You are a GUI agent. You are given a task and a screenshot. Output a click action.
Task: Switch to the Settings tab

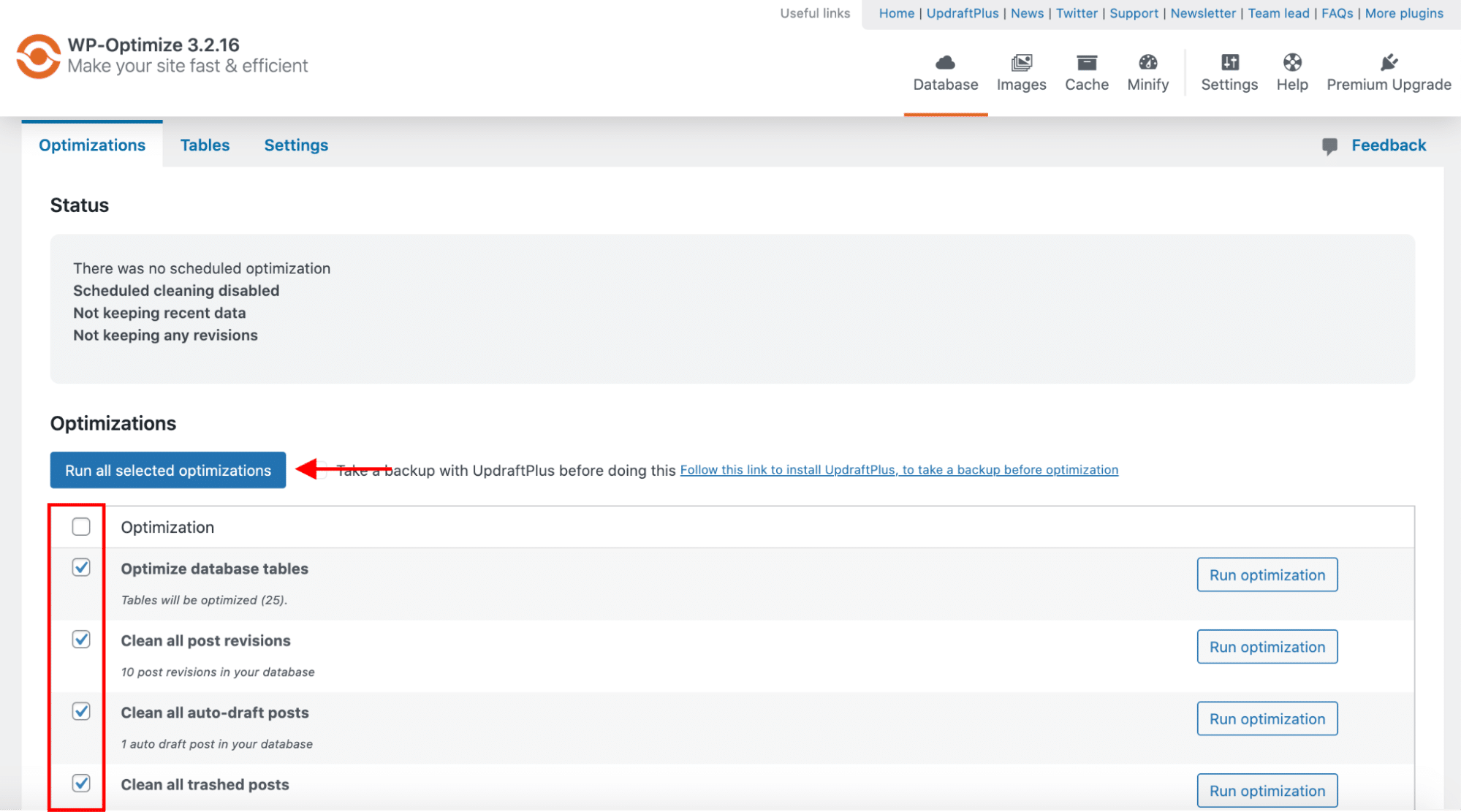pyautogui.click(x=295, y=145)
